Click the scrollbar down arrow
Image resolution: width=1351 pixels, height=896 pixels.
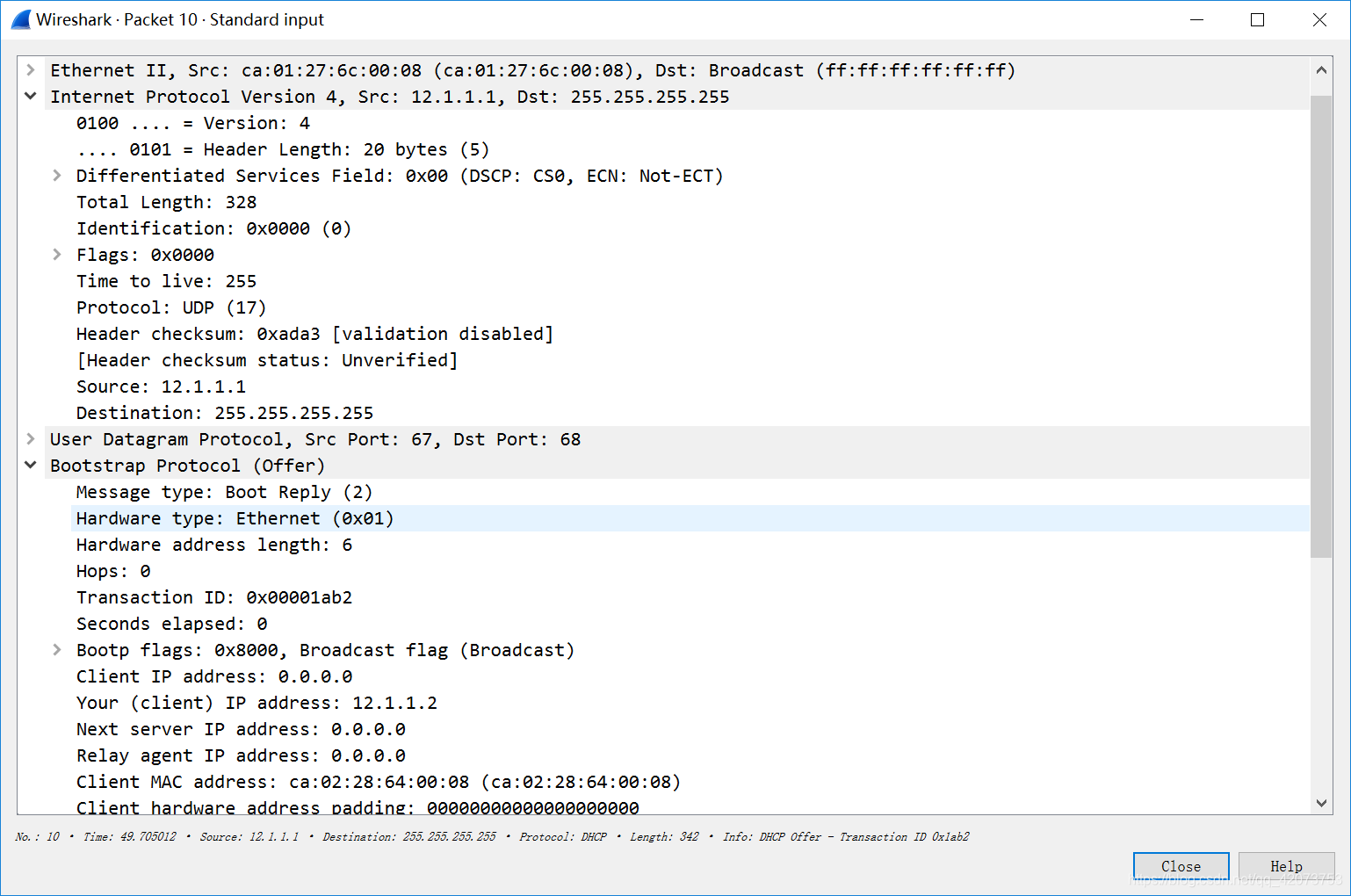(1321, 802)
